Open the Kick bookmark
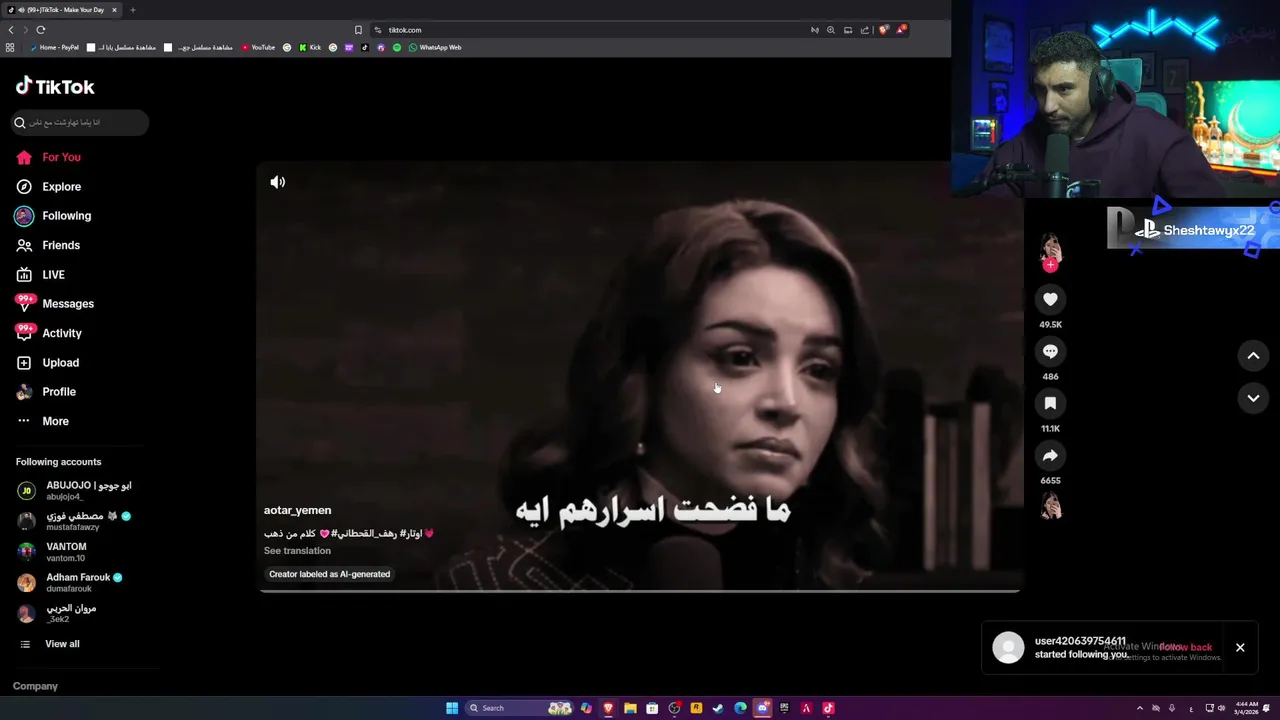The width and height of the screenshot is (1280, 720). (x=310, y=47)
